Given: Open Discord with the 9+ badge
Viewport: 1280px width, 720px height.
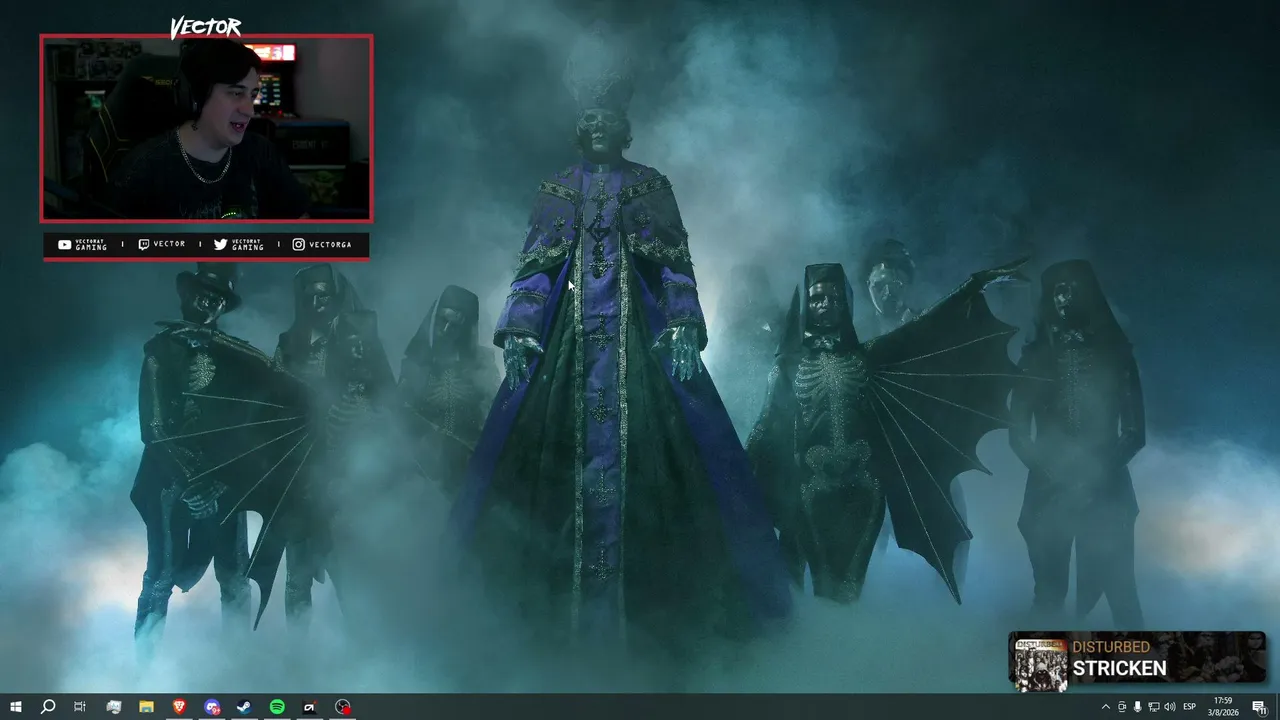Looking at the screenshot, I should click(212, 707).
